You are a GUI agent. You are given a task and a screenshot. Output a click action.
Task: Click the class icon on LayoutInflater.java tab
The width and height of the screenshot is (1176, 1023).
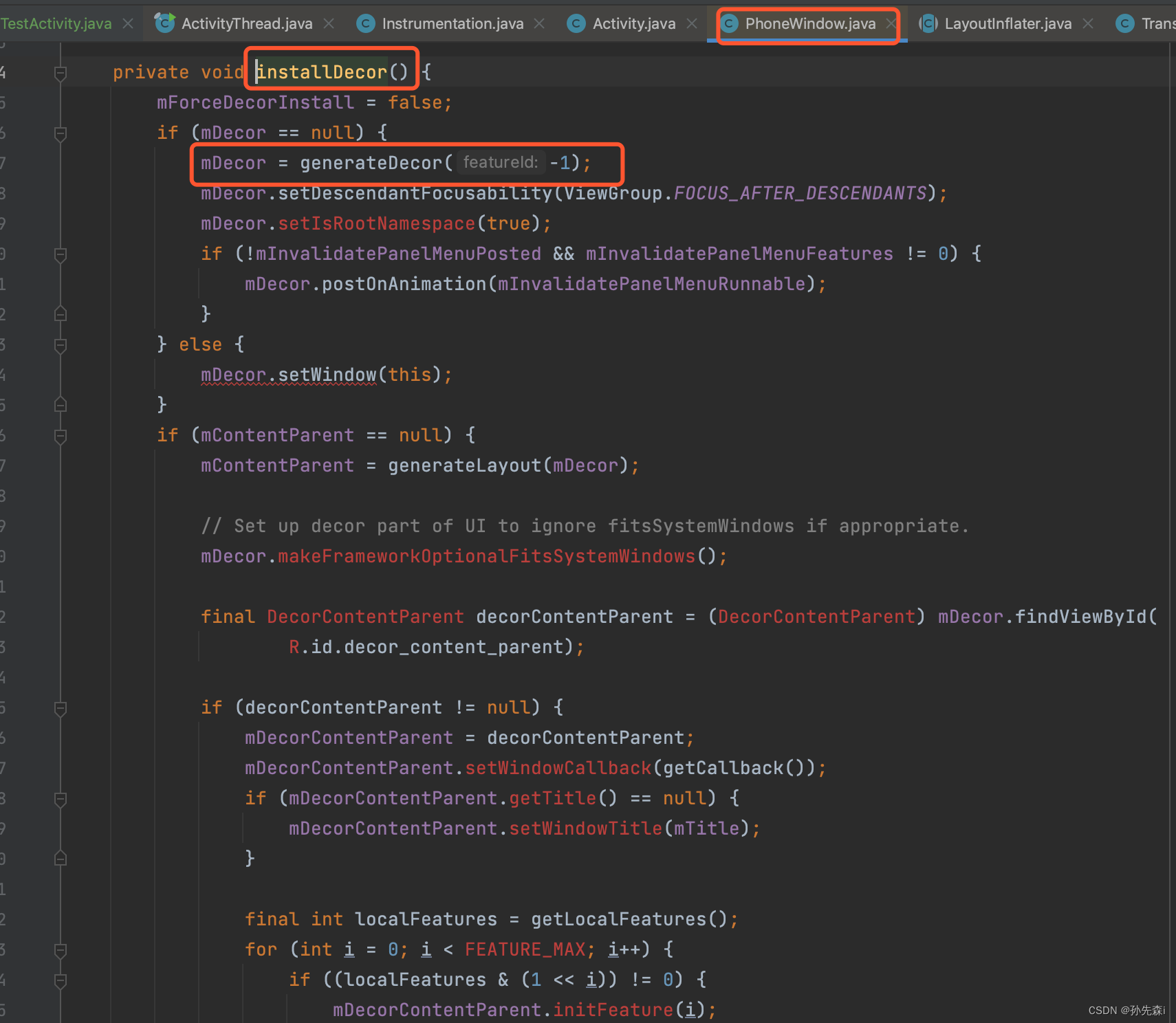point(928,24)
